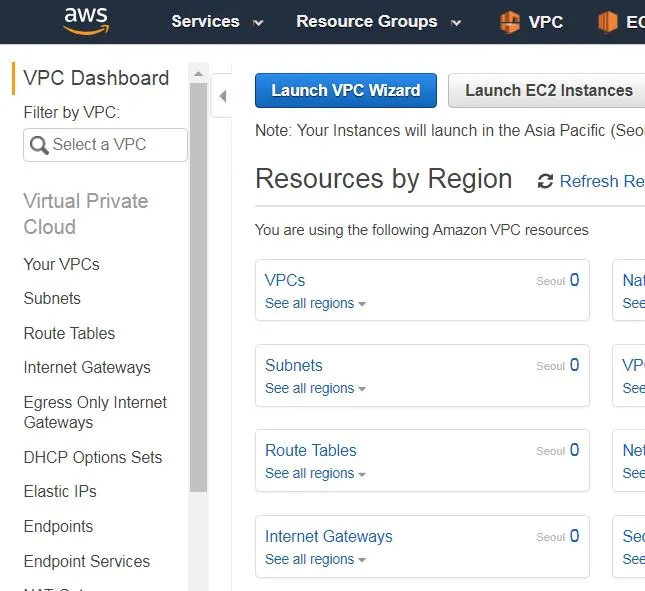Select DHCP Options Sets in sidebar

[92, 457]
